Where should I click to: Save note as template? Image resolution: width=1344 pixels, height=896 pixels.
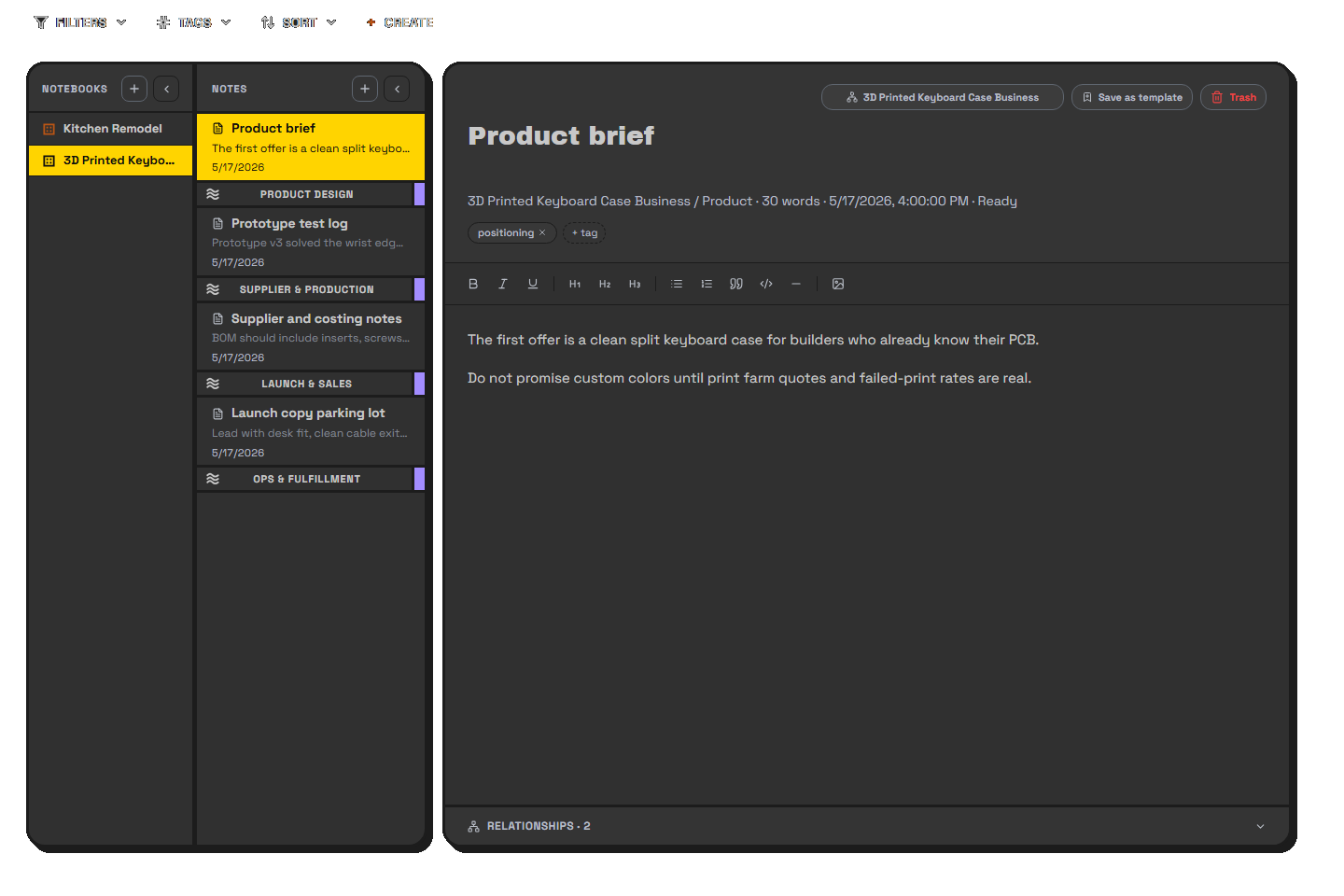[x=1131, y=97]
